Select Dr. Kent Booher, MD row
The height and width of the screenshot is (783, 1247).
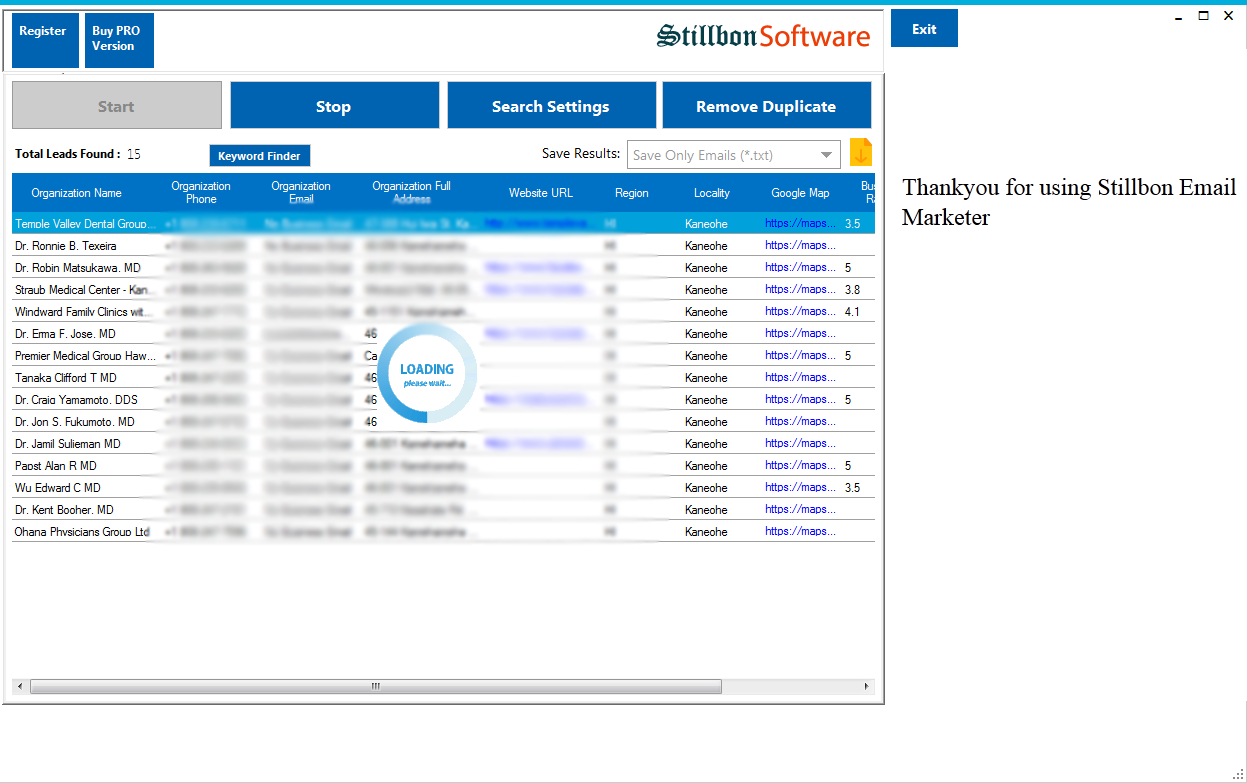coord(443,510)
